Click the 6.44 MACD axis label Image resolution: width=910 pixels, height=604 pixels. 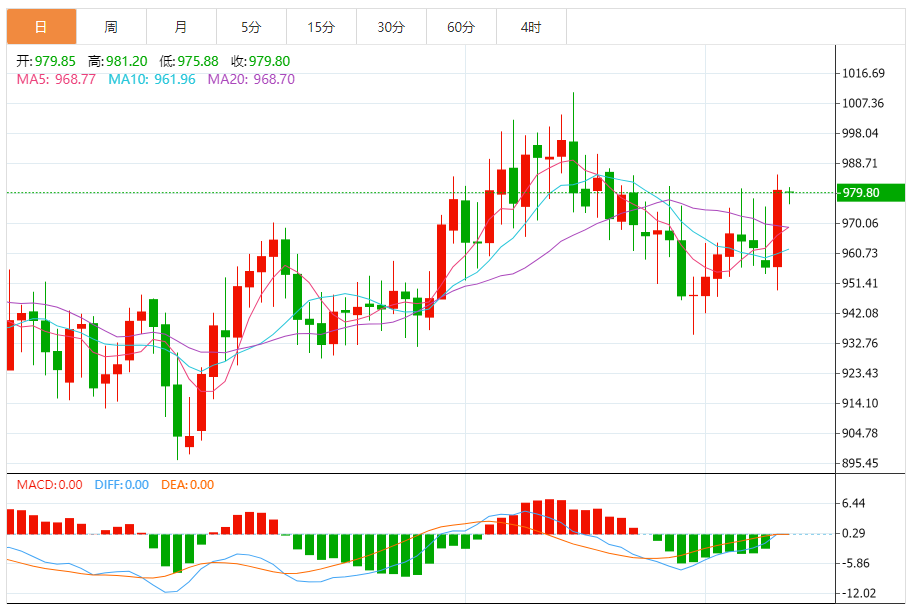(x=854, y=503)
